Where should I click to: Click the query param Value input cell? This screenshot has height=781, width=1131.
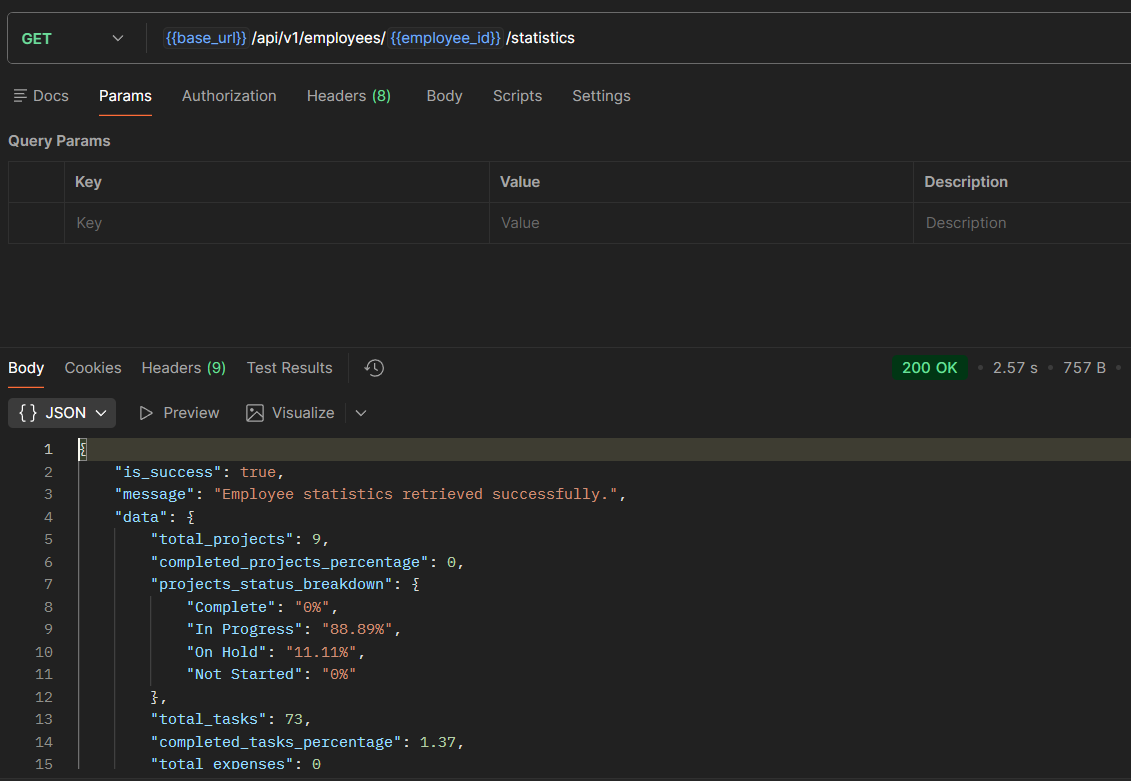tap(700, 223)
